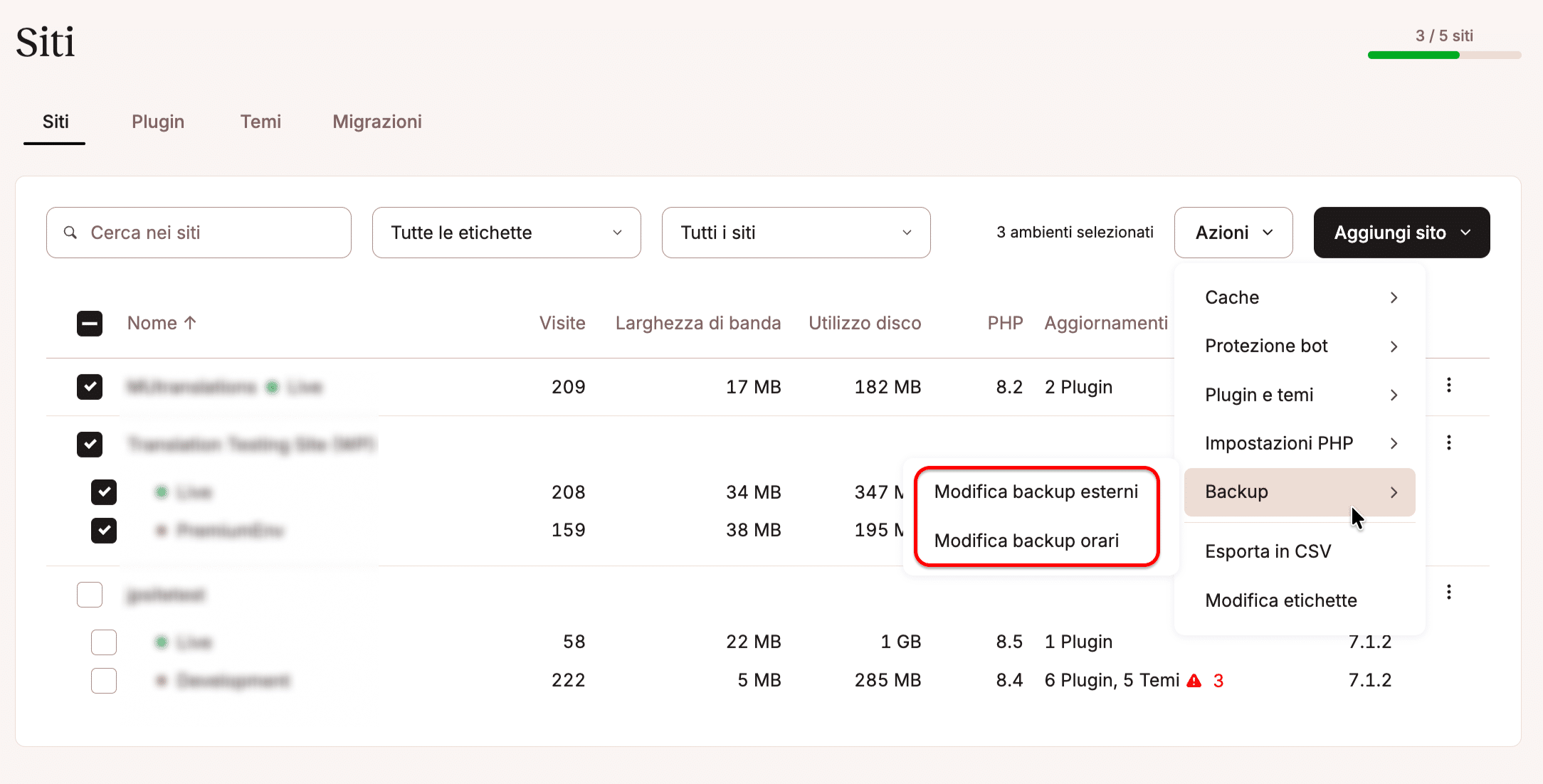Expand the Cache submenu
The width and height of the screenshot is (1543, 784).
1300,297
